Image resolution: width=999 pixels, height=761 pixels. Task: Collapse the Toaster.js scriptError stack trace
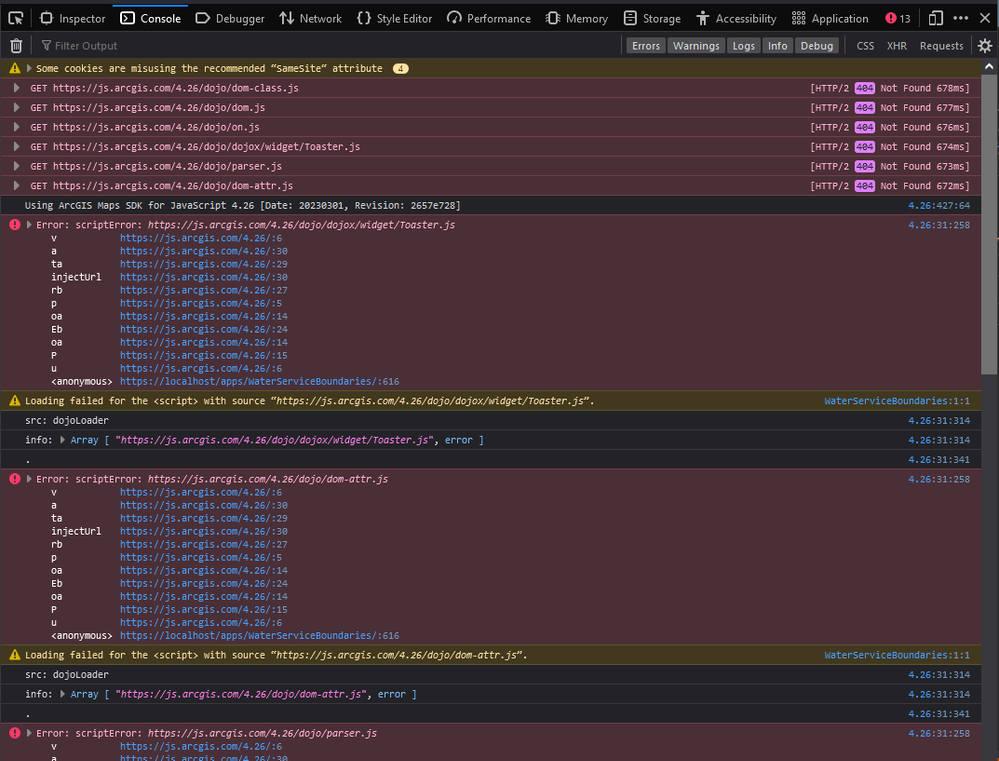tap(29, 225)
